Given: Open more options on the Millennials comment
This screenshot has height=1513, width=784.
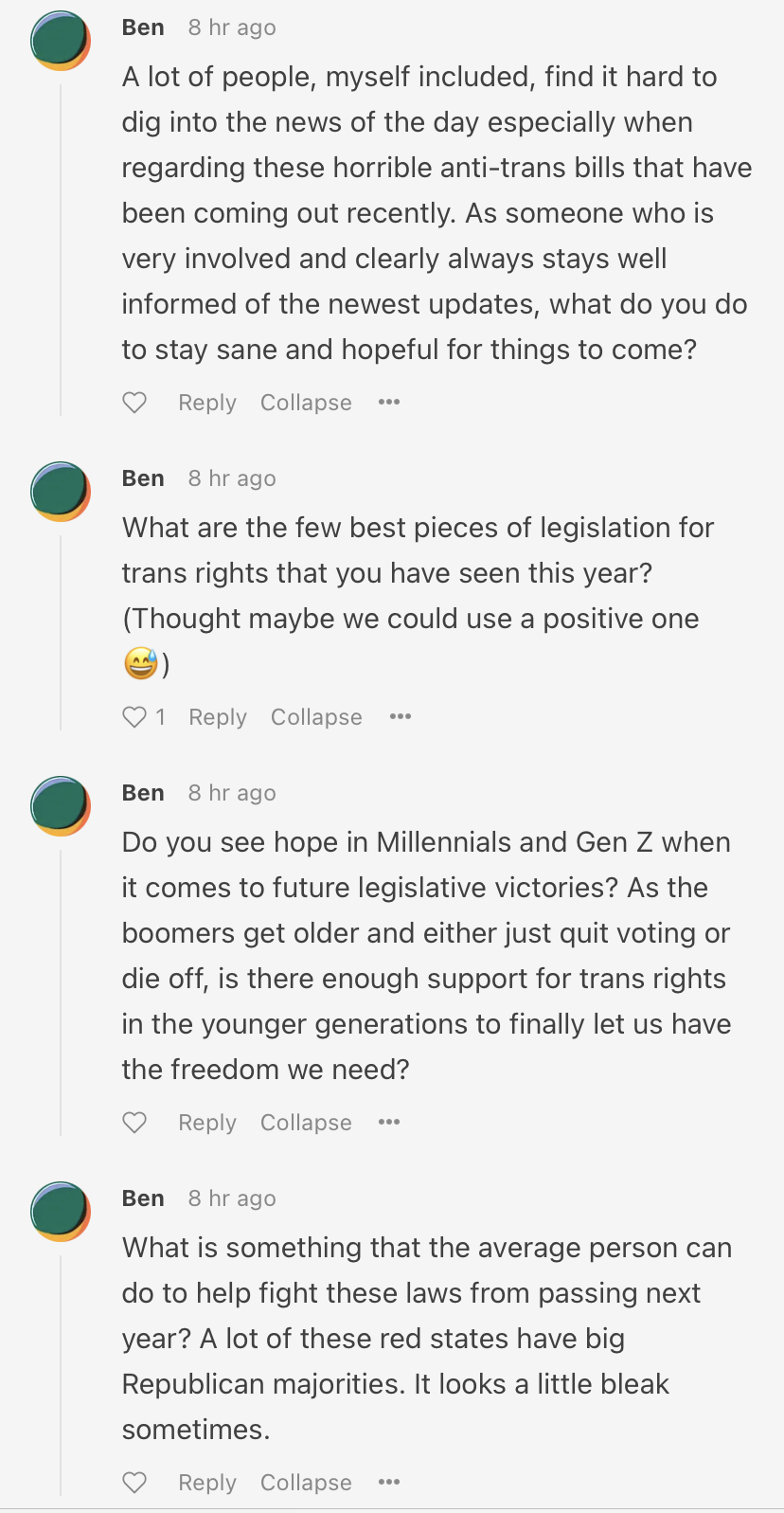Looking at the screenshot, I should [x=389, y=1123].
